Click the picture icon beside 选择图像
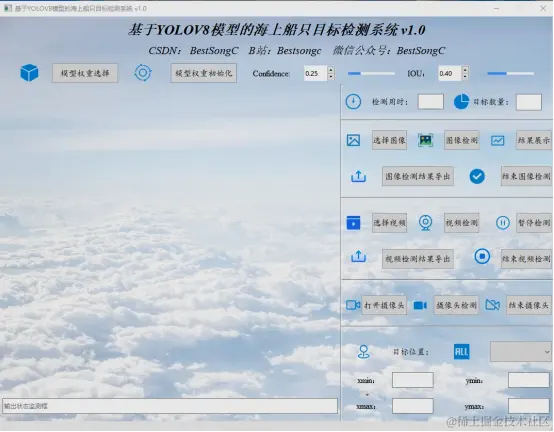This screenshot has width=554, height=432. pos(353,140)
